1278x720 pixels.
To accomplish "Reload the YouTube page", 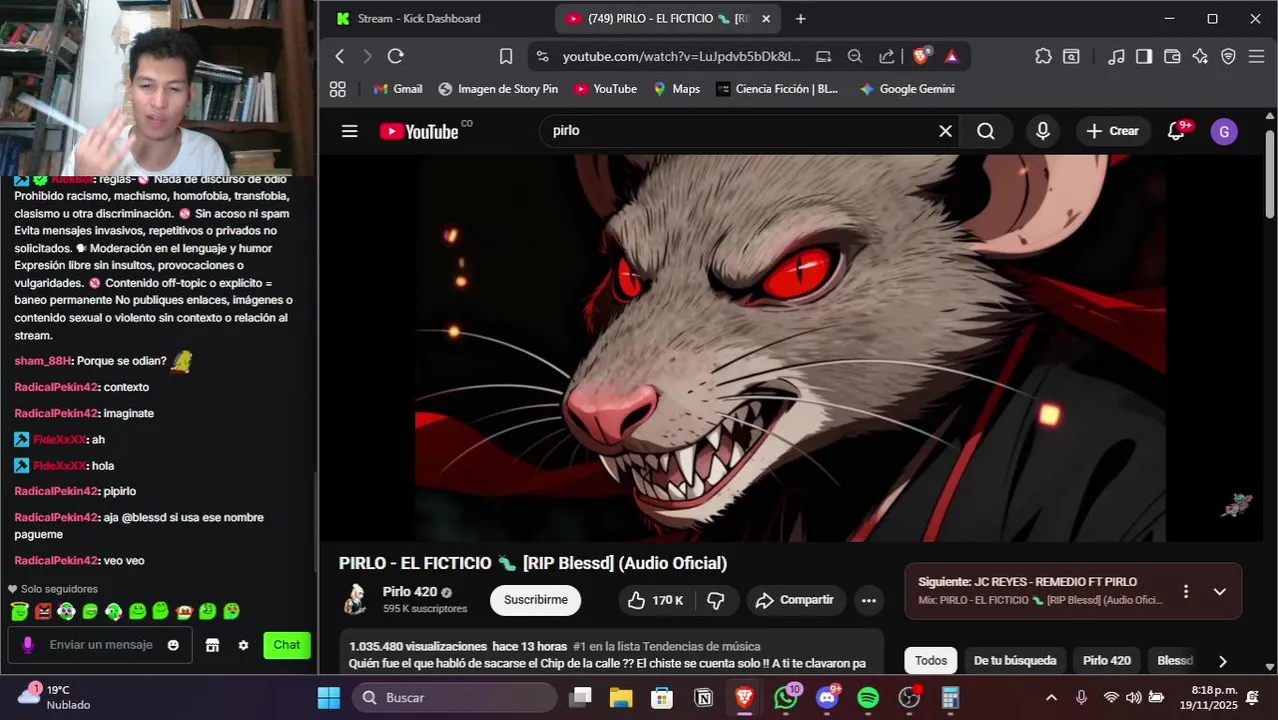I will pyautogui.click(x=395, y=56).
